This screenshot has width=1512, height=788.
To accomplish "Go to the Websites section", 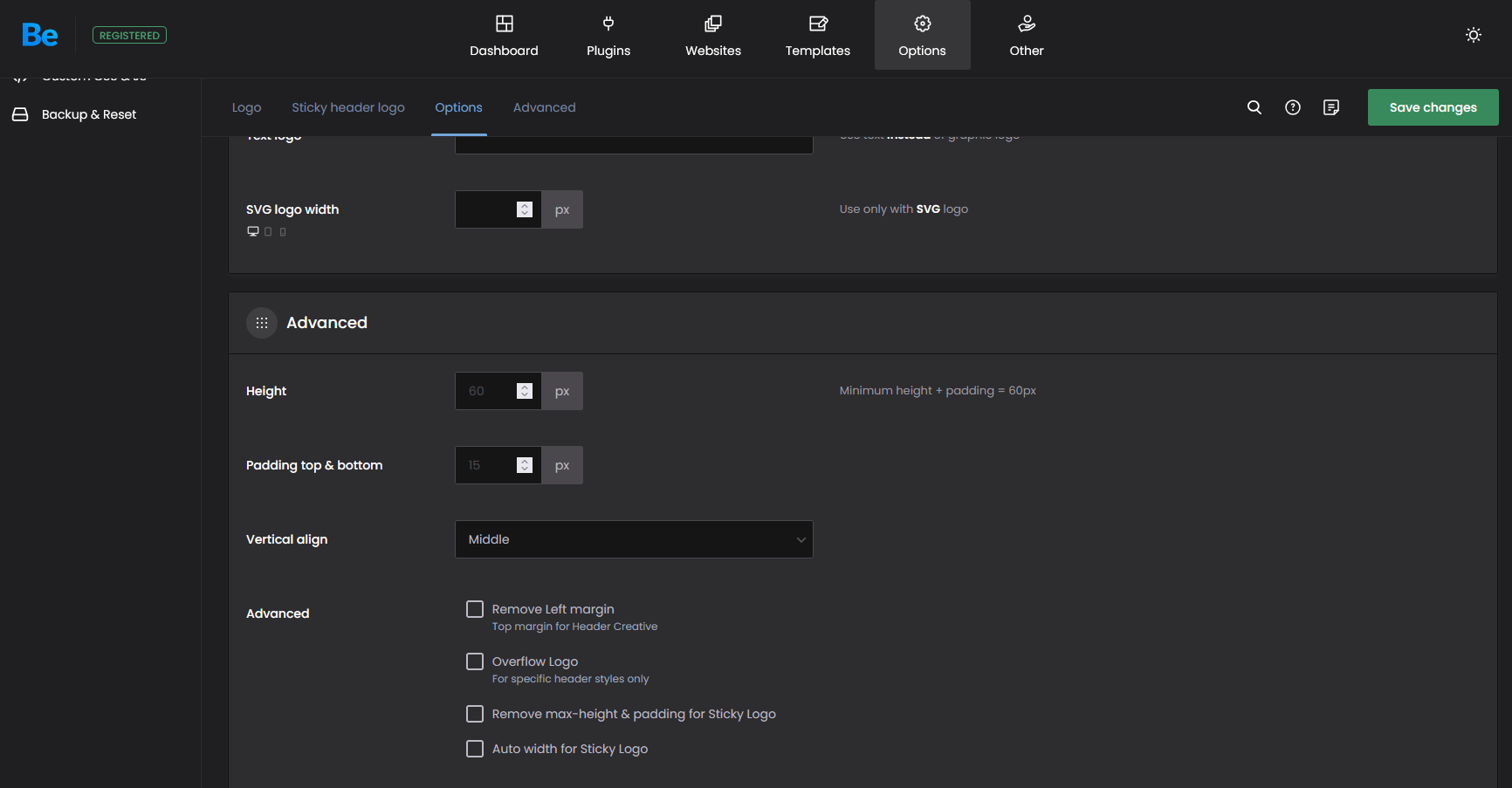I will tap(712, 36).
